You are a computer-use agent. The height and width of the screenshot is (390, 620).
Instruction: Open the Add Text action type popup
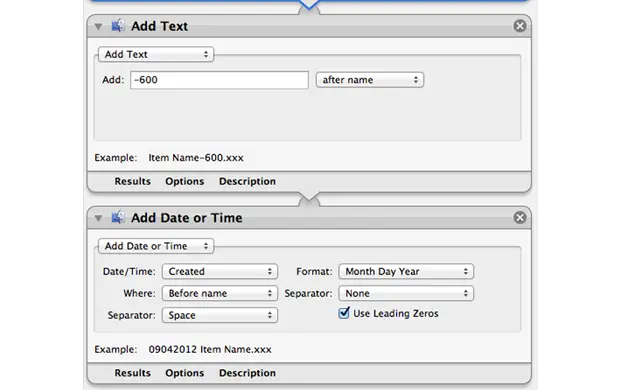[x=156, y=54]
